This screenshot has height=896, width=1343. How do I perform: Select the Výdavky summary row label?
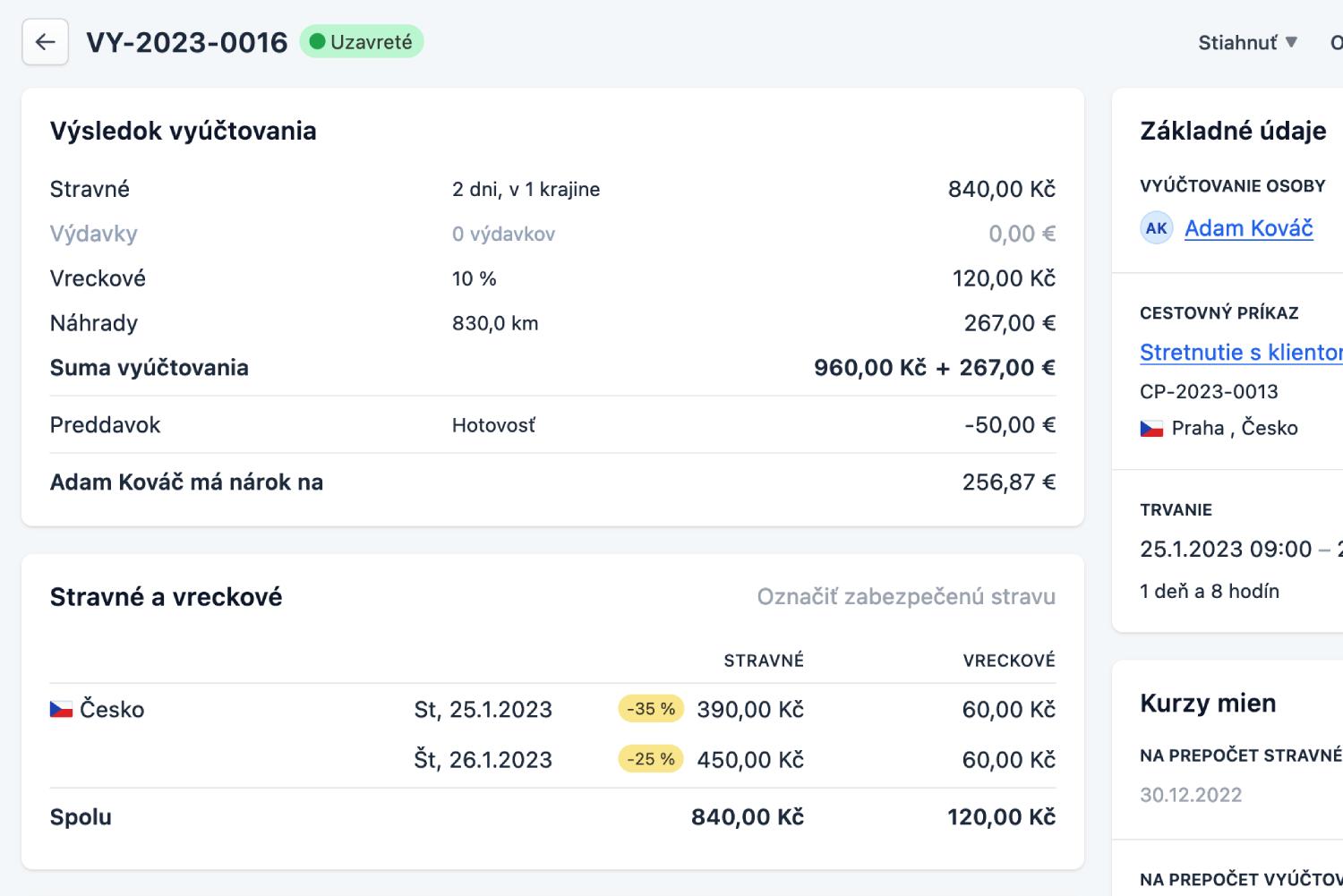click(x=93, y=234)
